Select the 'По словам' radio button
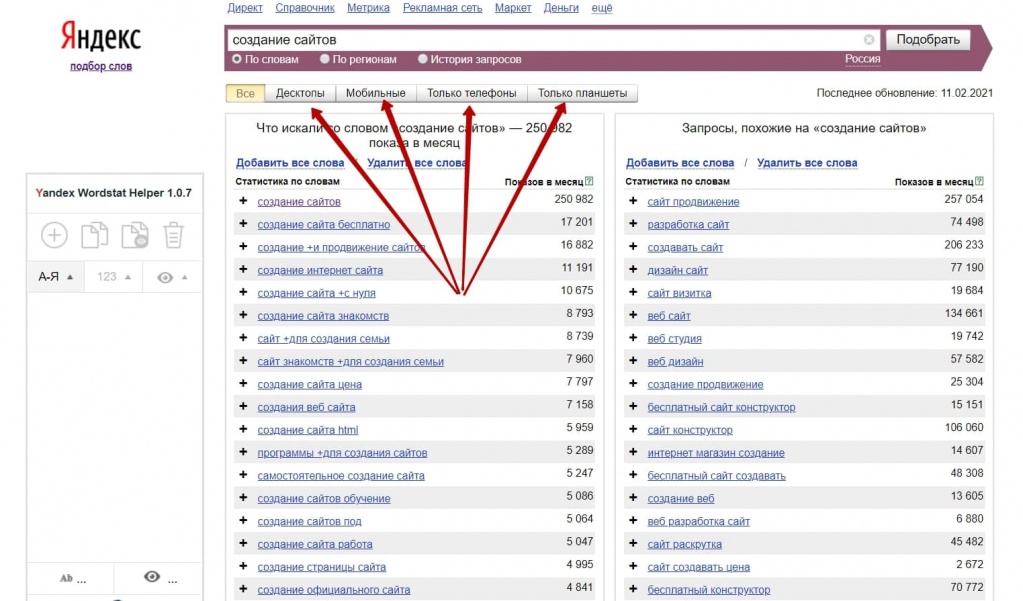 click(x=237, y=59)
